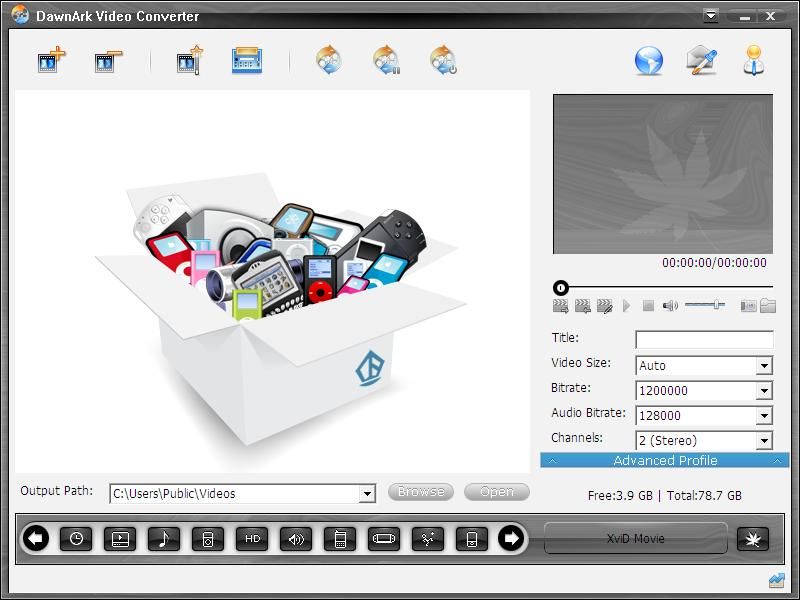Select the music note audio profile
The height and width of the screenshot is (600, 800).
(x=164, y=539)
